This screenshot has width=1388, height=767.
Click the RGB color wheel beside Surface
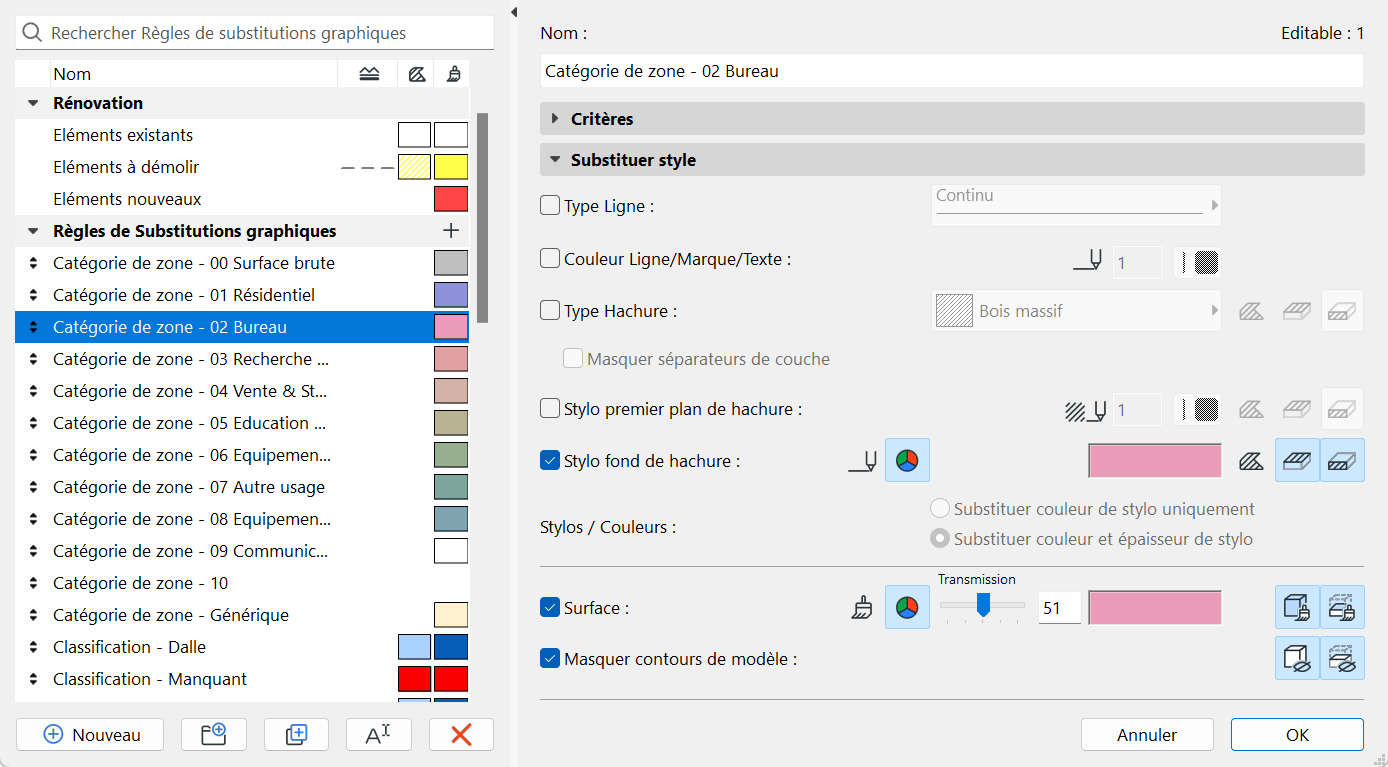[907, 608]
